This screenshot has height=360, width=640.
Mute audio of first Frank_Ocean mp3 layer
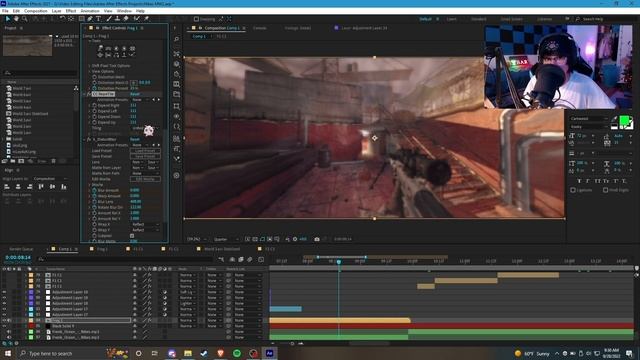9,332
